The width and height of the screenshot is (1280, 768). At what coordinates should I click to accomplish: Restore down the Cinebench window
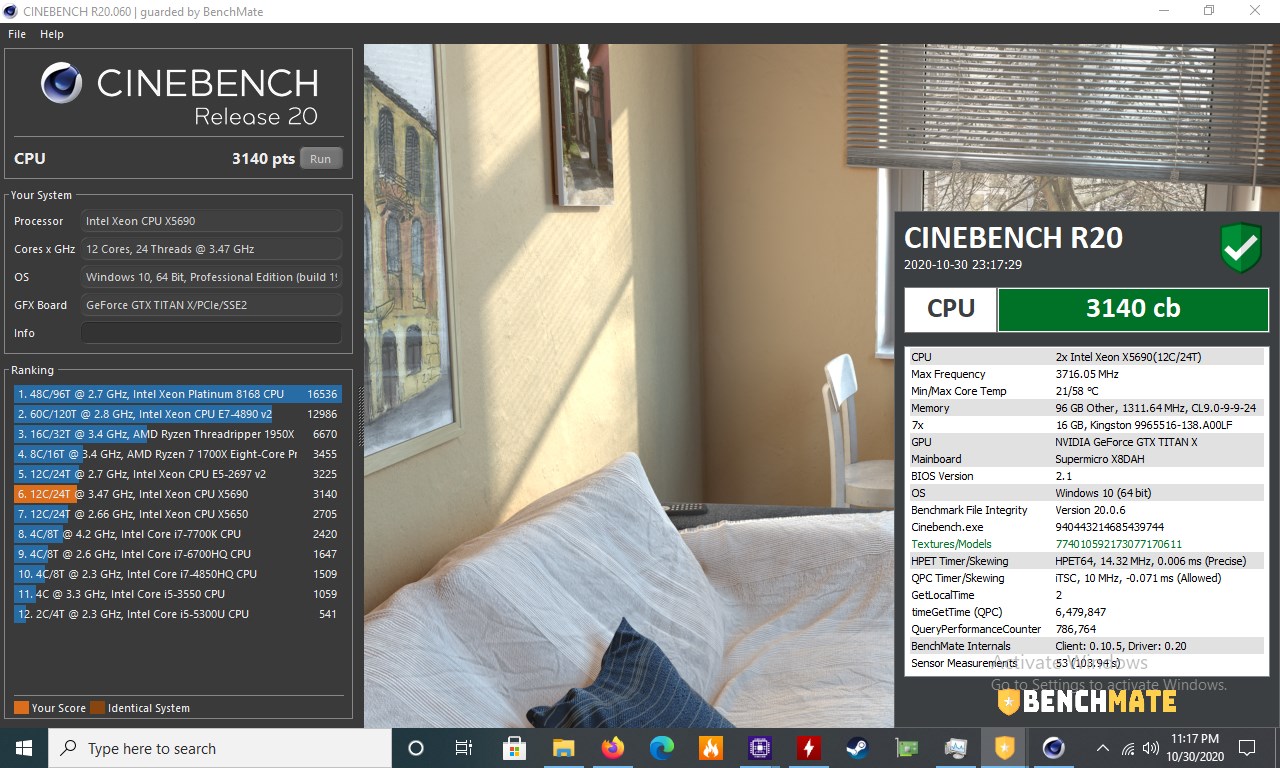click(x=1209, y=11)
